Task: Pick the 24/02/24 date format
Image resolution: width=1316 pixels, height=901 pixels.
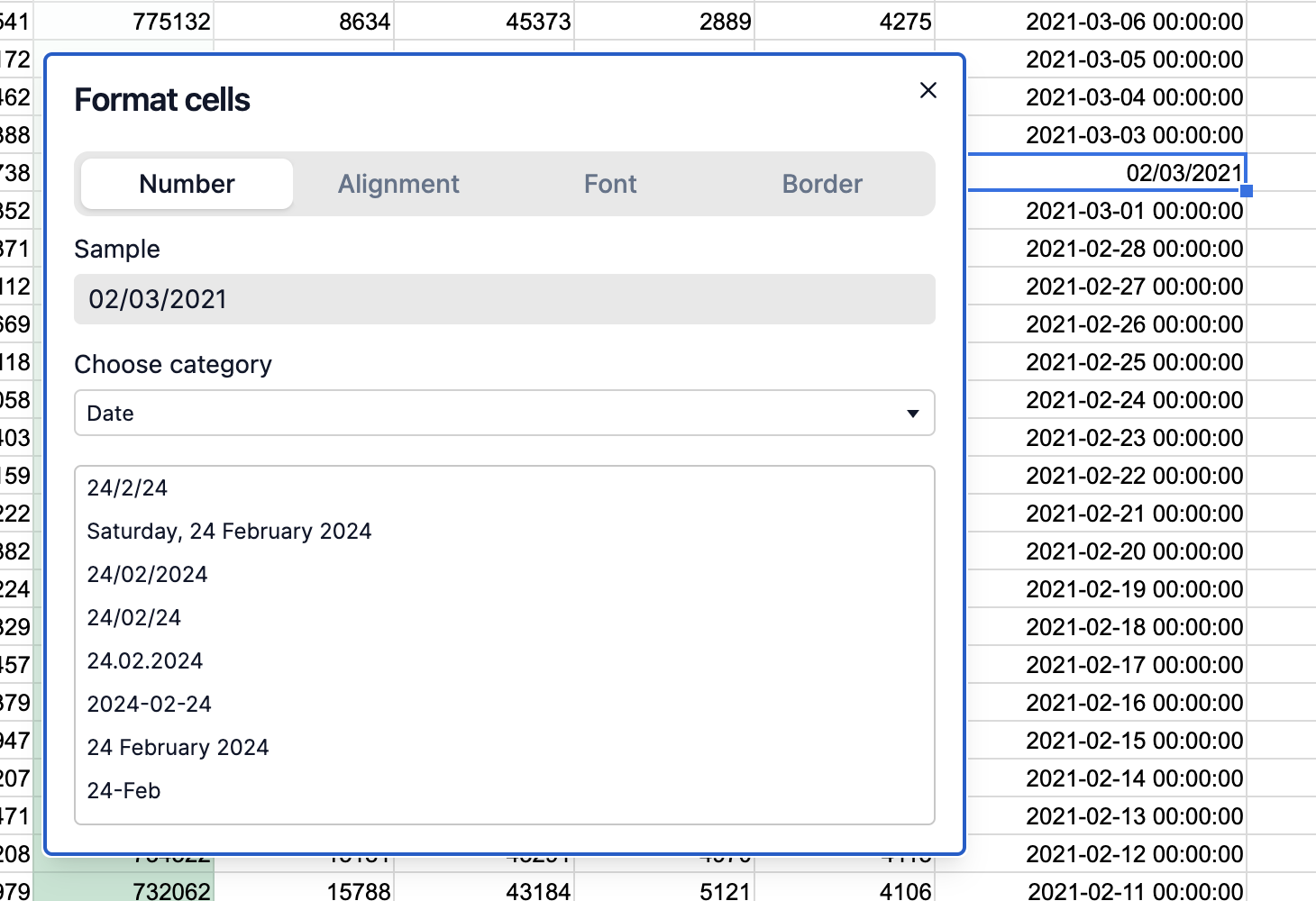Action: [134, 618]
